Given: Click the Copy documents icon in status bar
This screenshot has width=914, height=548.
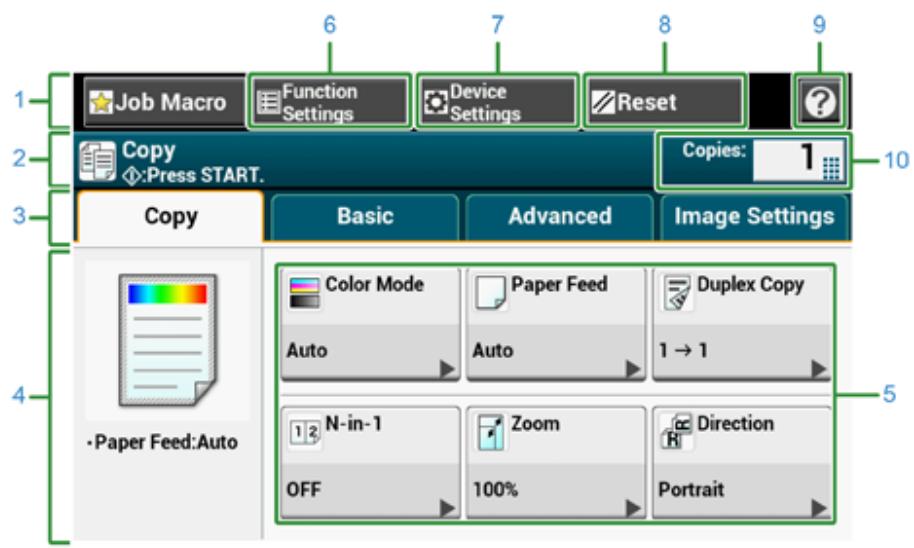Looking at the screenshot, I should [97, 161].
